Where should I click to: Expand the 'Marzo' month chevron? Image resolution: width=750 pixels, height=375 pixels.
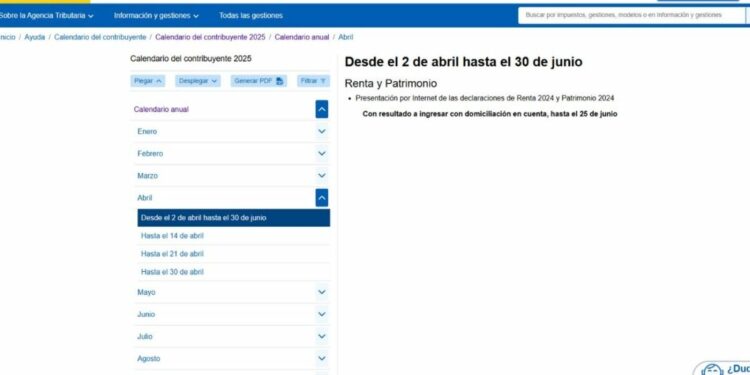(x=322, y=176)
